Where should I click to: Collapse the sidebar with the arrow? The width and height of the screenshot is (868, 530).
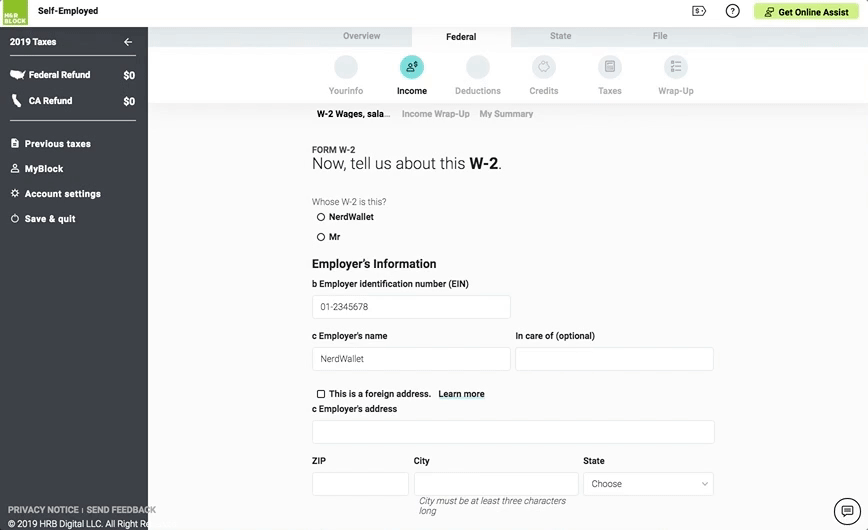click(128, 42)
